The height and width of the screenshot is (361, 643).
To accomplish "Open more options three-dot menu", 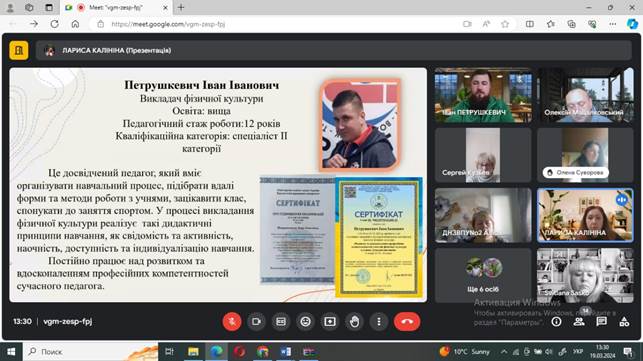I will pyautogui.click(x=379, y=322).
